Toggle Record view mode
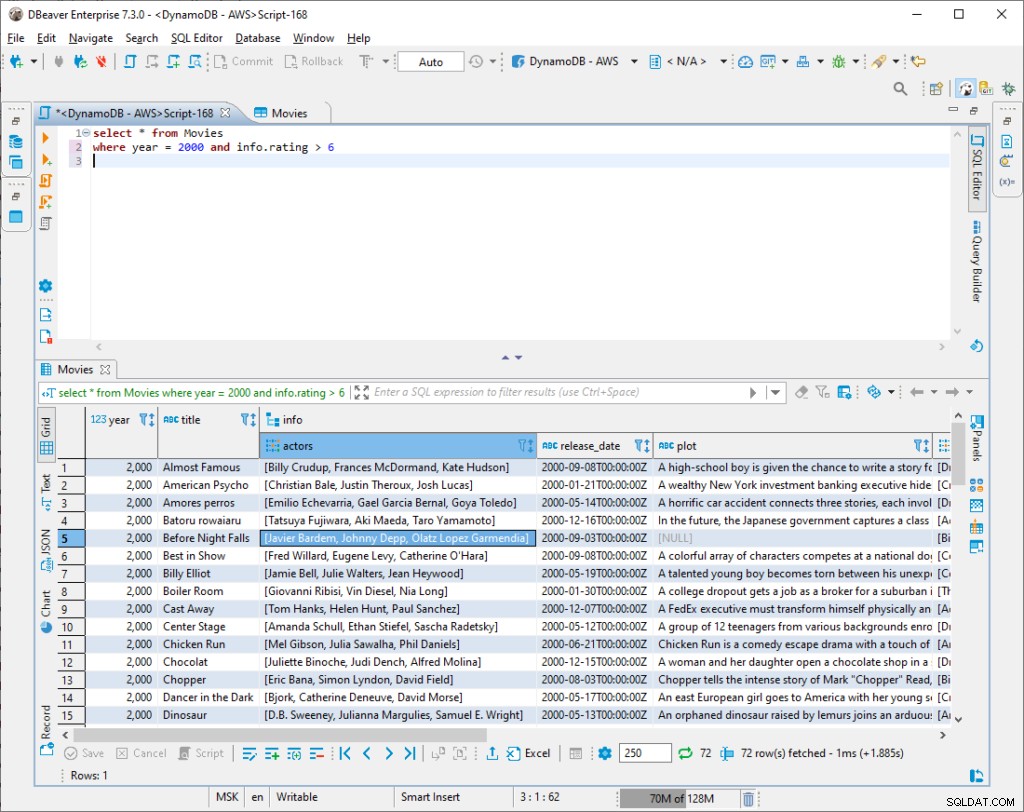Viewport: 1024px width, 812px height. pos(46,730)
